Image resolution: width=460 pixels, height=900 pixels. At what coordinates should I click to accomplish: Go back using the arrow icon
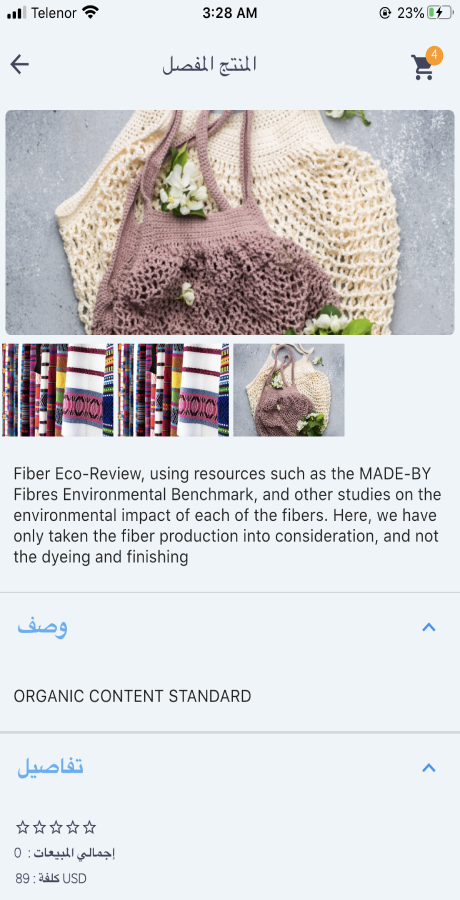point(20,64)
